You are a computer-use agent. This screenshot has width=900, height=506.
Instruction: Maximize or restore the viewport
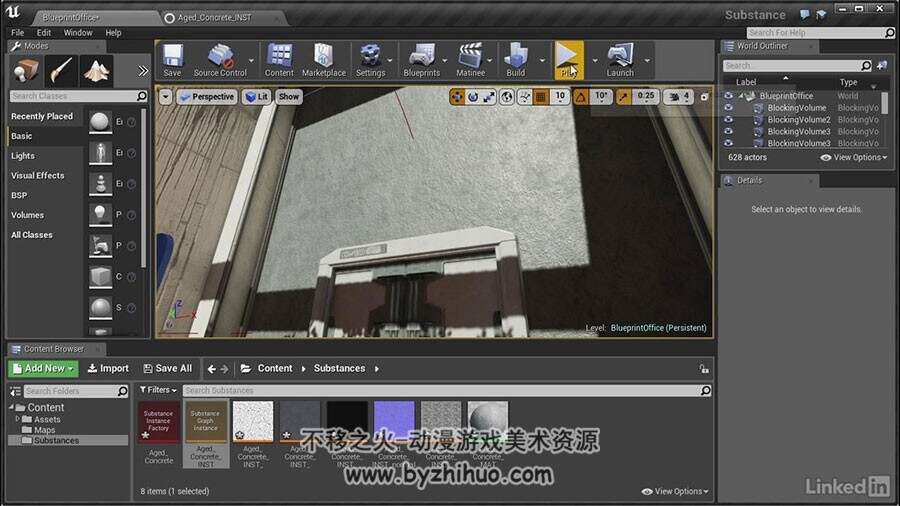pyautogui.click(x=704, y=97)
